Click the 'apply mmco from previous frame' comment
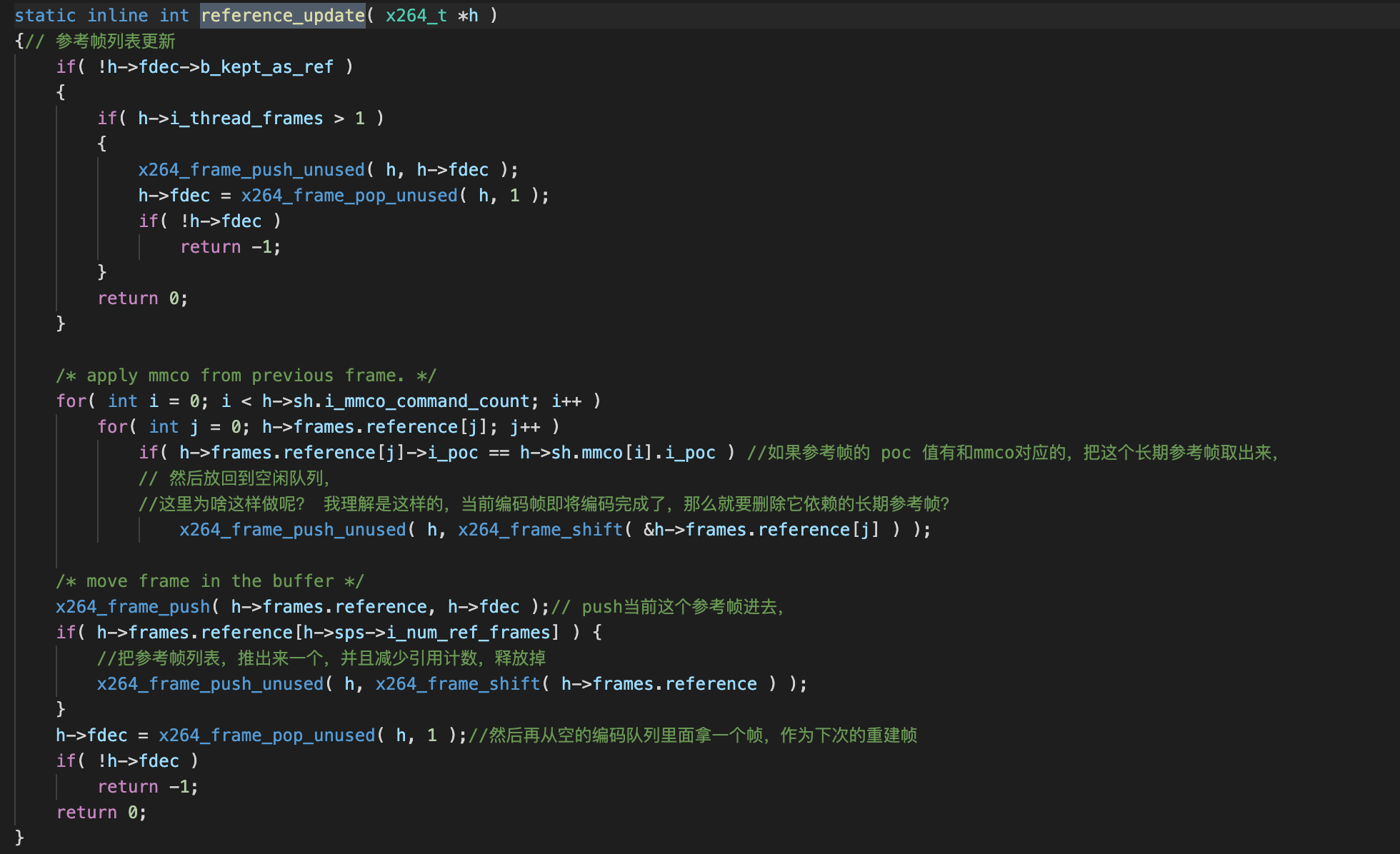The image size is (1400, 854). coord(246,375)
